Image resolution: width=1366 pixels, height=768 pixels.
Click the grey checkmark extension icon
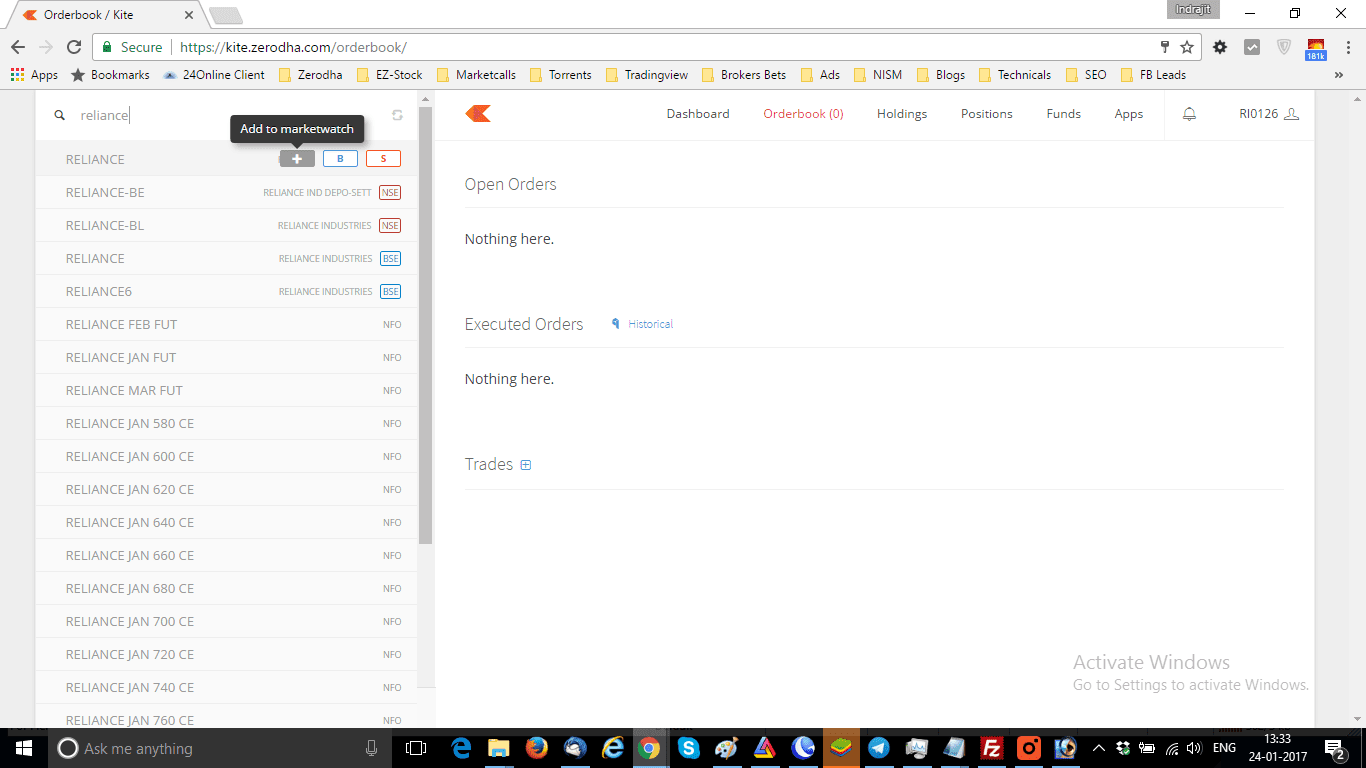(x=1252, y=47)
